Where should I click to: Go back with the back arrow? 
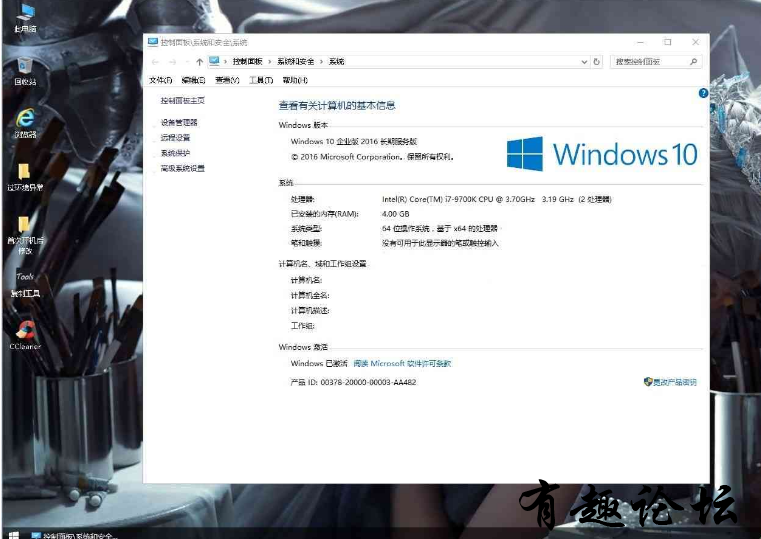click(x=155, y=62)
